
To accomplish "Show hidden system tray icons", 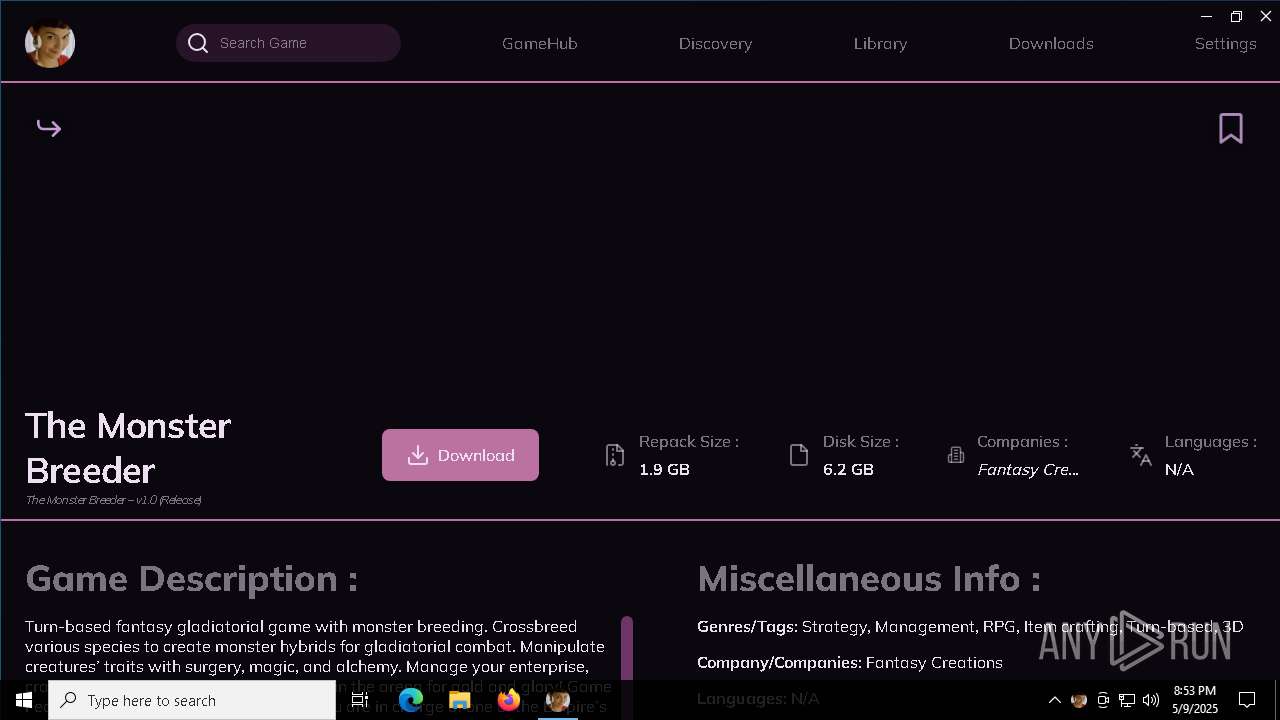I will pos(1054,700).
